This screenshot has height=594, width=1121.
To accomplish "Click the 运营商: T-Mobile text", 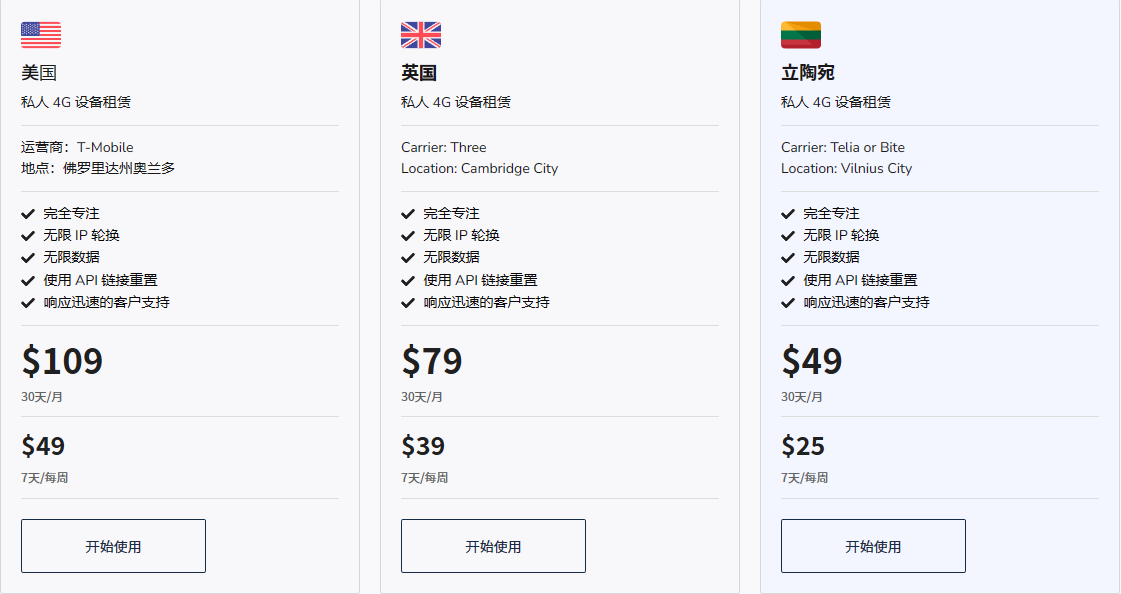I will coord(77,147).
